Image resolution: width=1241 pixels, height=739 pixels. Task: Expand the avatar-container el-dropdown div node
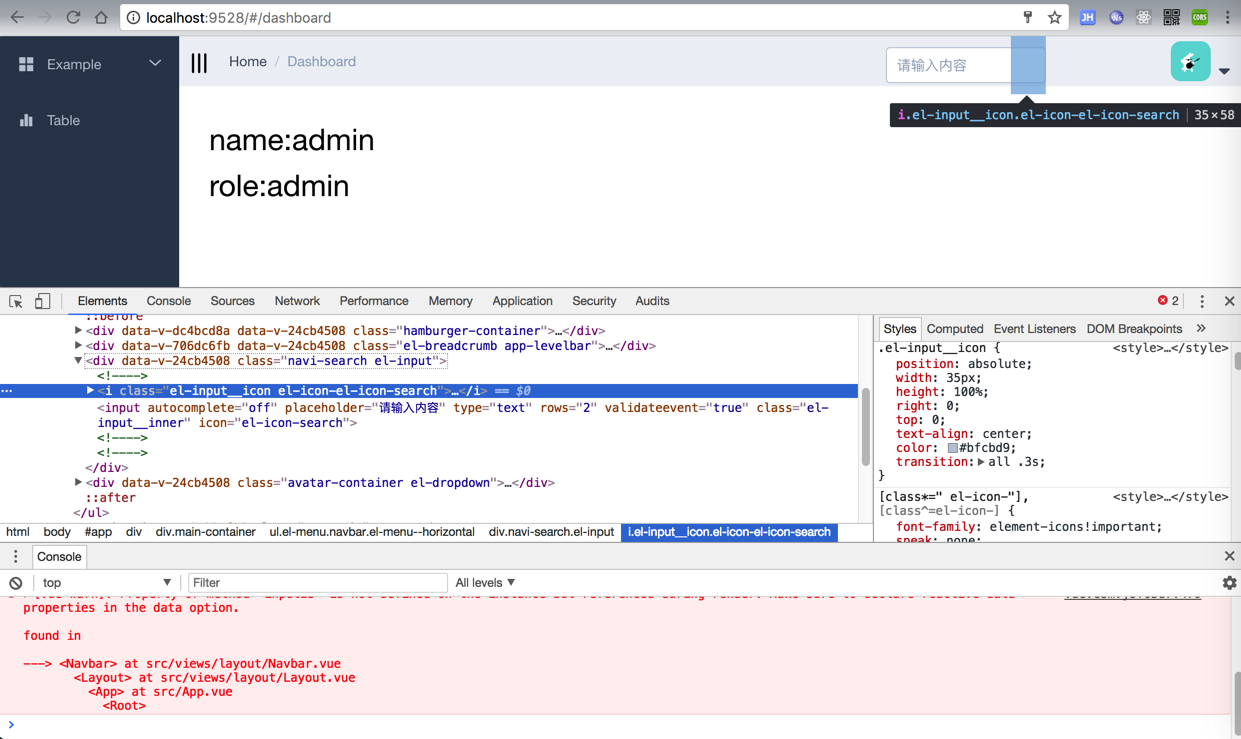pyautogui.click(x=78, y=482)
